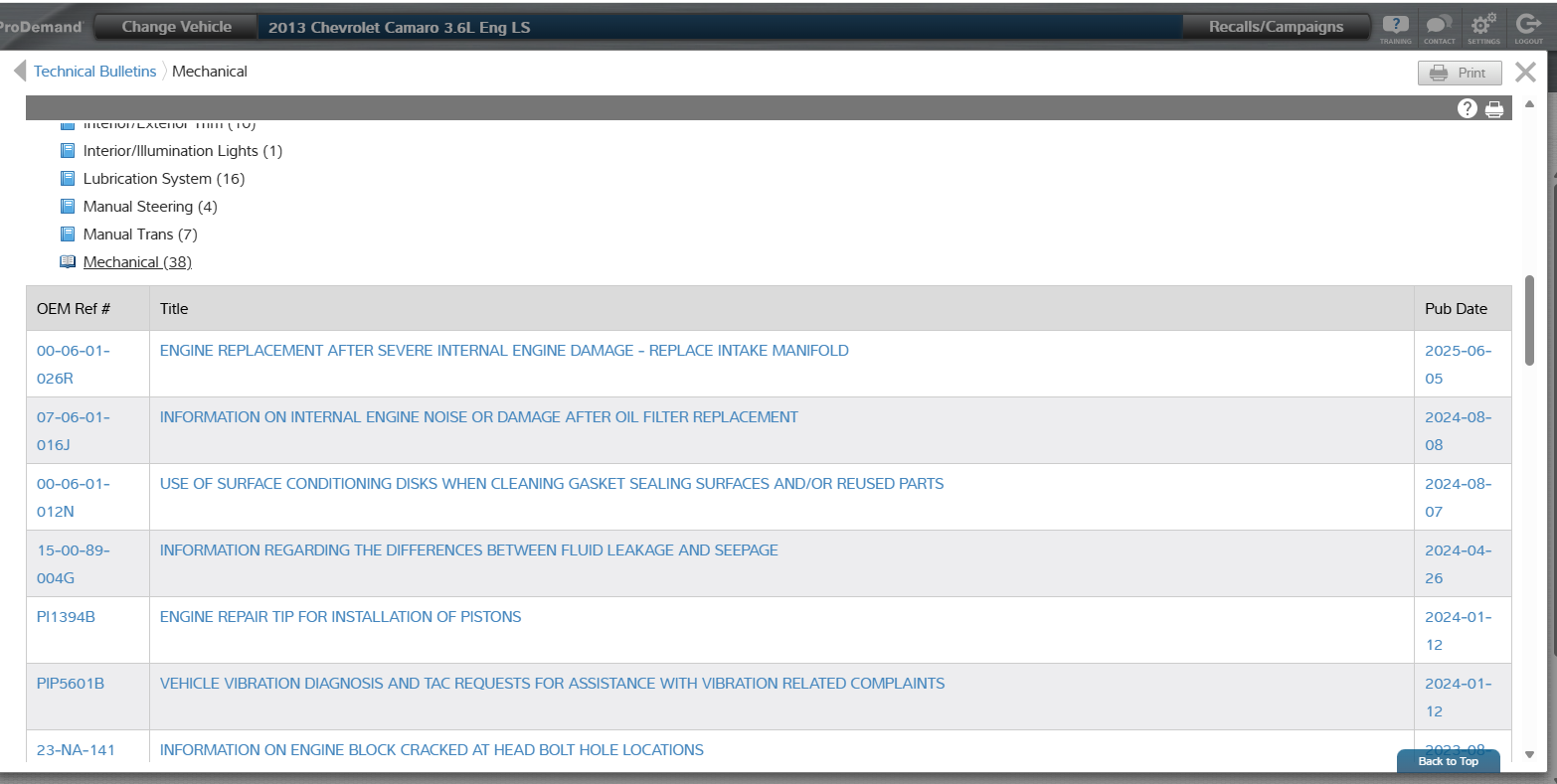Close the bulletins panel with the X

[x=1525, y=72]
